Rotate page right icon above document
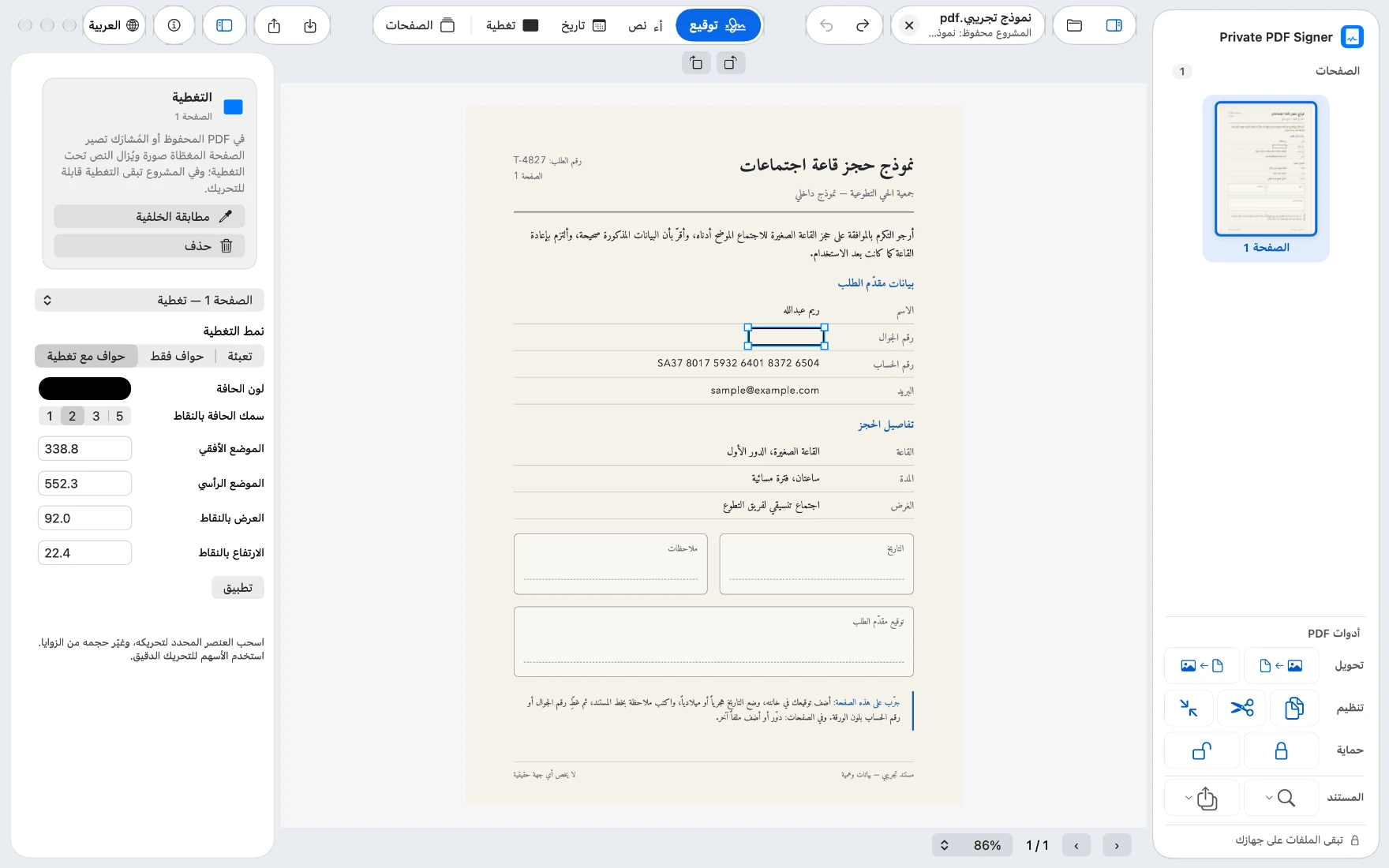The image size is (1389, 868). click(x=731, y=62)
